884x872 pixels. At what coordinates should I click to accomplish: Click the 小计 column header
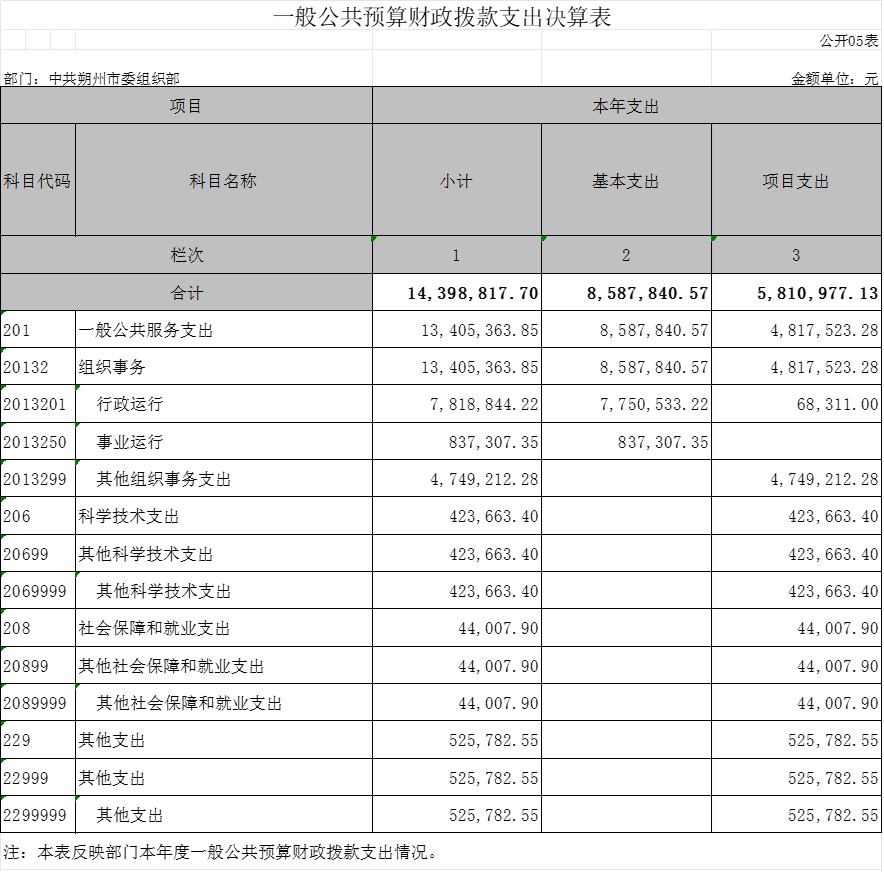457,180
